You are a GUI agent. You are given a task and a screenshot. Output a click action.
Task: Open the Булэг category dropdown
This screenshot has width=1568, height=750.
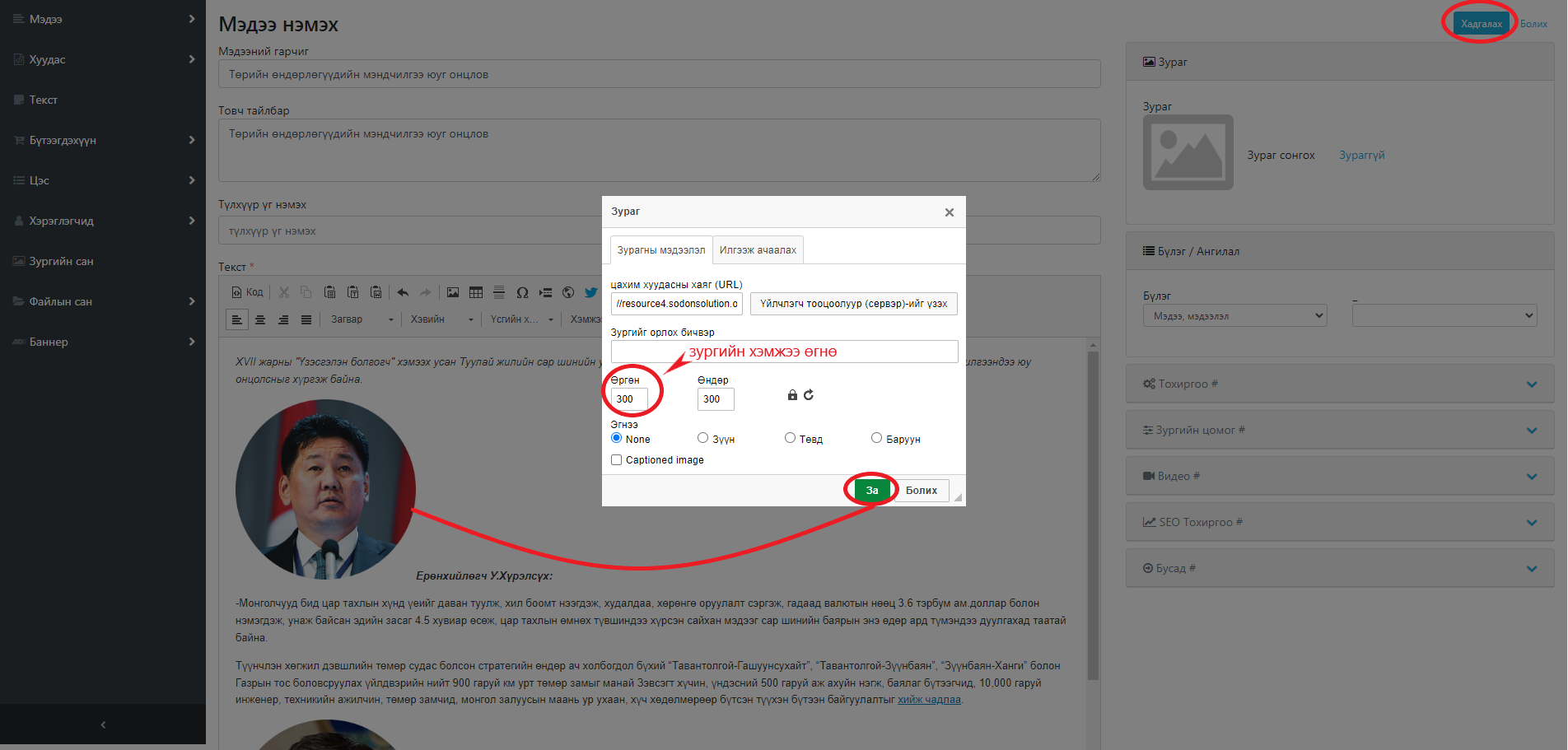(x=1234, y=316)
